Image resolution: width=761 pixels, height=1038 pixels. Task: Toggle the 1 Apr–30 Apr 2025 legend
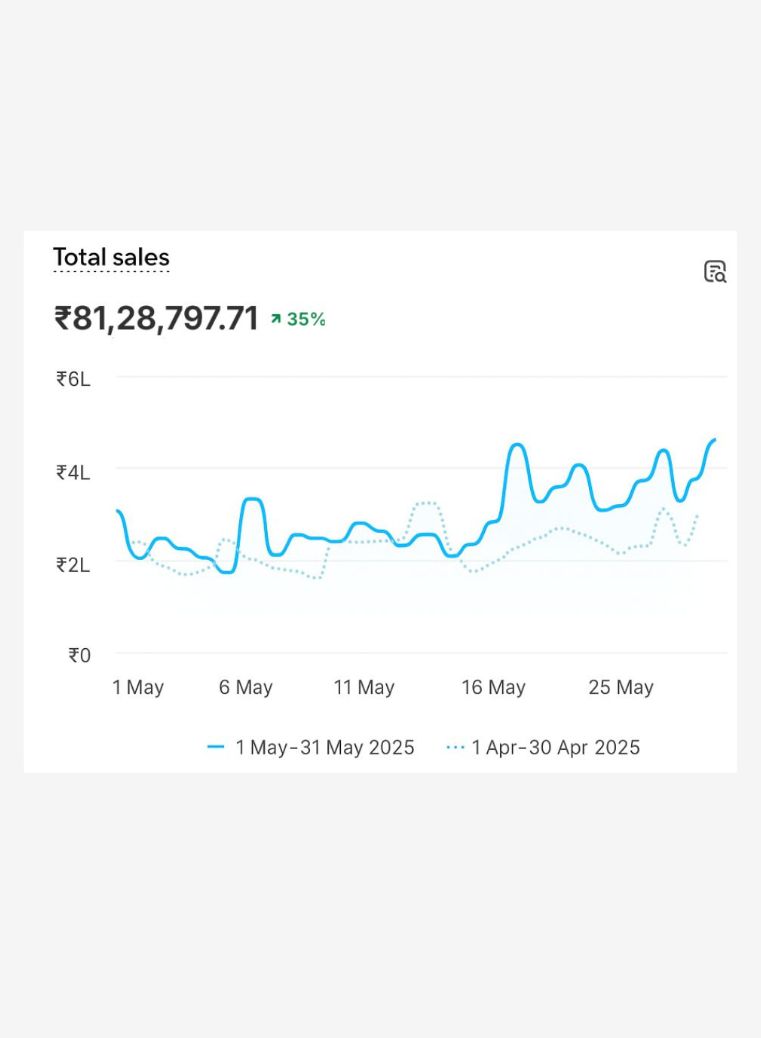543,747
